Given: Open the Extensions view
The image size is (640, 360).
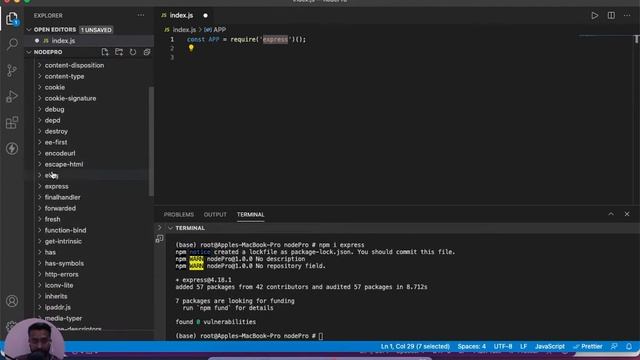Looking at the screenshot, I should (12, 122).
